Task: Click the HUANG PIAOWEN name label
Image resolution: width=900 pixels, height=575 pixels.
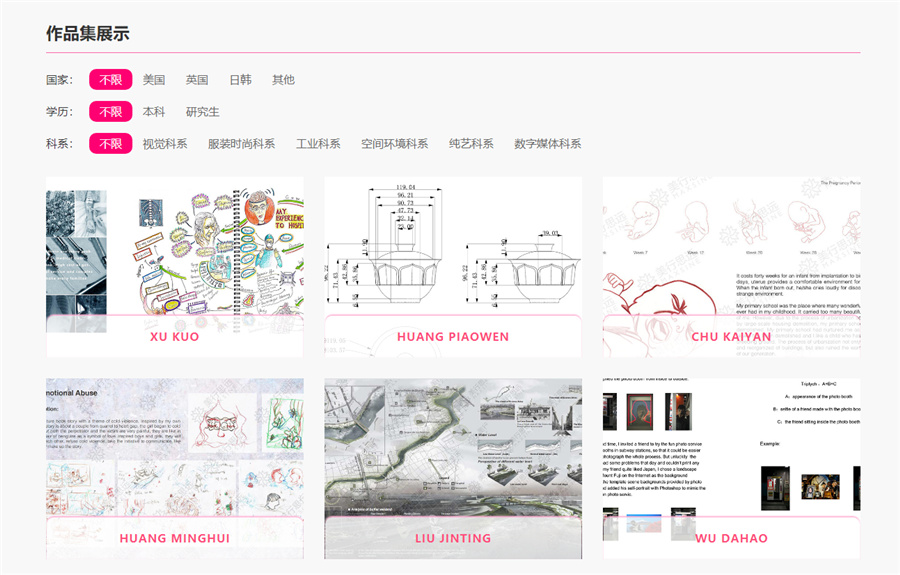Action: [453, 337]
